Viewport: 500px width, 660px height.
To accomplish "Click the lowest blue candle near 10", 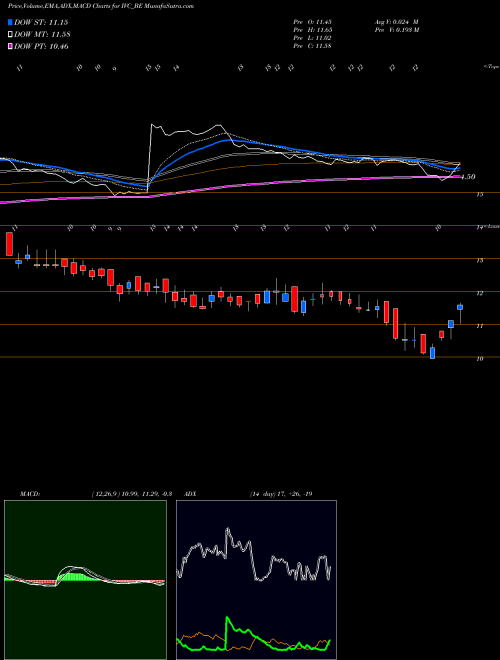I will 432,353.
